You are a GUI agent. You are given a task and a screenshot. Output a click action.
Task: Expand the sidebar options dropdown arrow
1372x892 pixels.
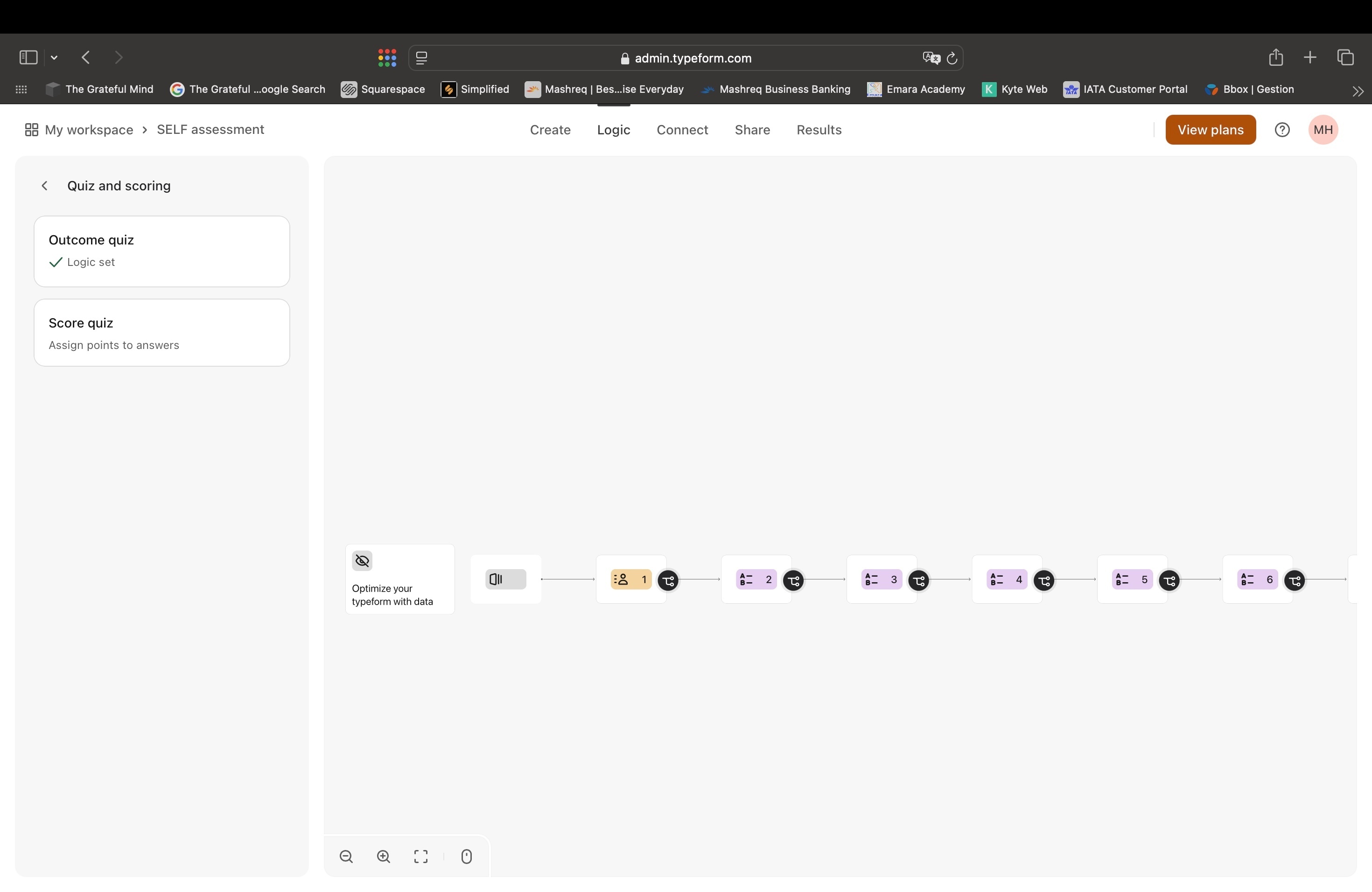54,58
